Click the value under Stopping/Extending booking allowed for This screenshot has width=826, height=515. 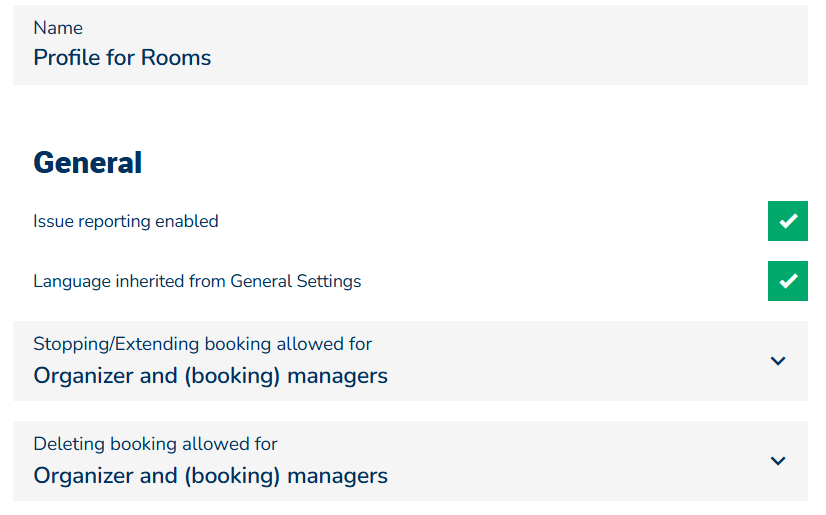tap(210, 377)
